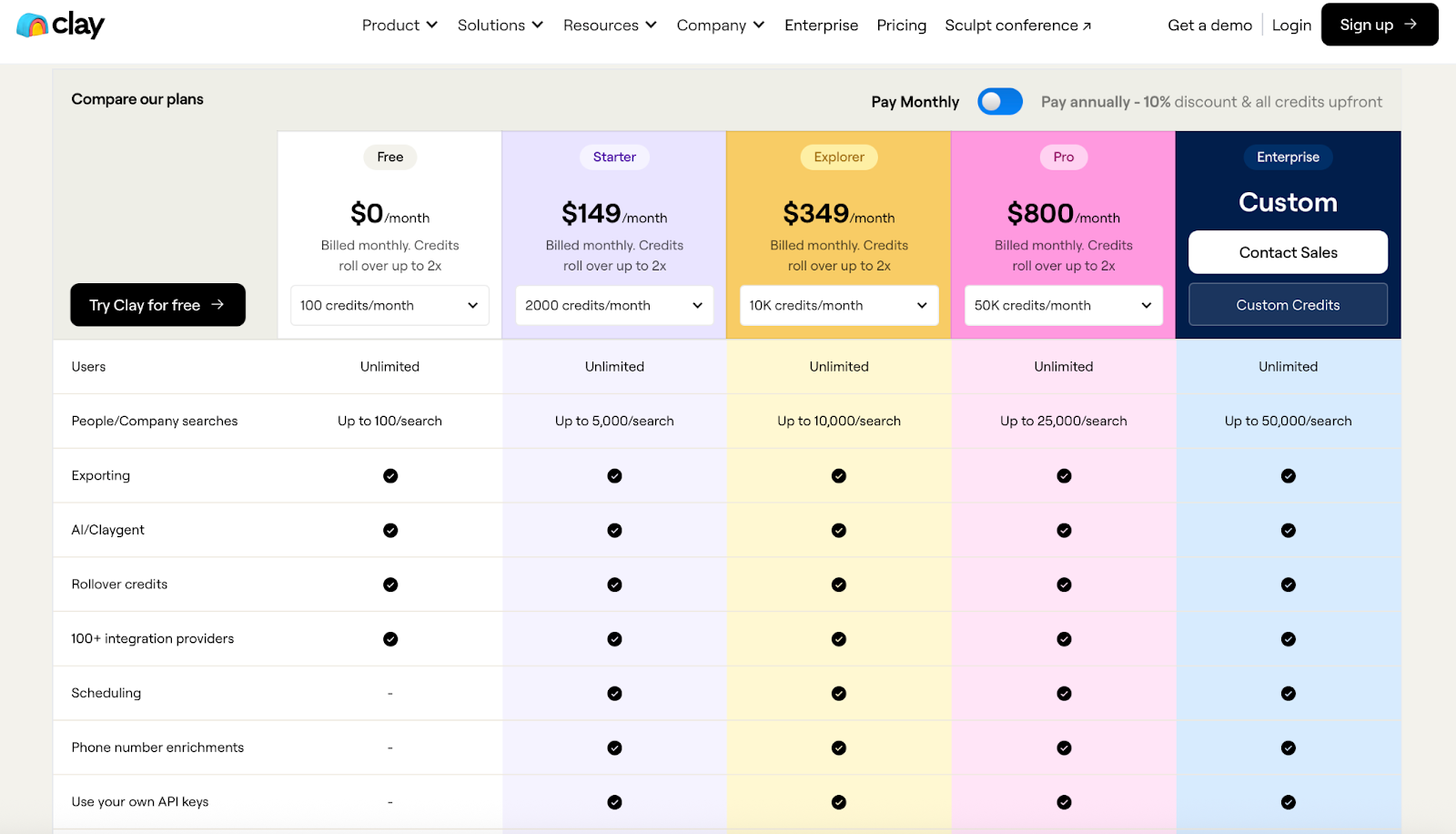
Task: Click 'Up to 5,000/search' cell
Action: 614,421
